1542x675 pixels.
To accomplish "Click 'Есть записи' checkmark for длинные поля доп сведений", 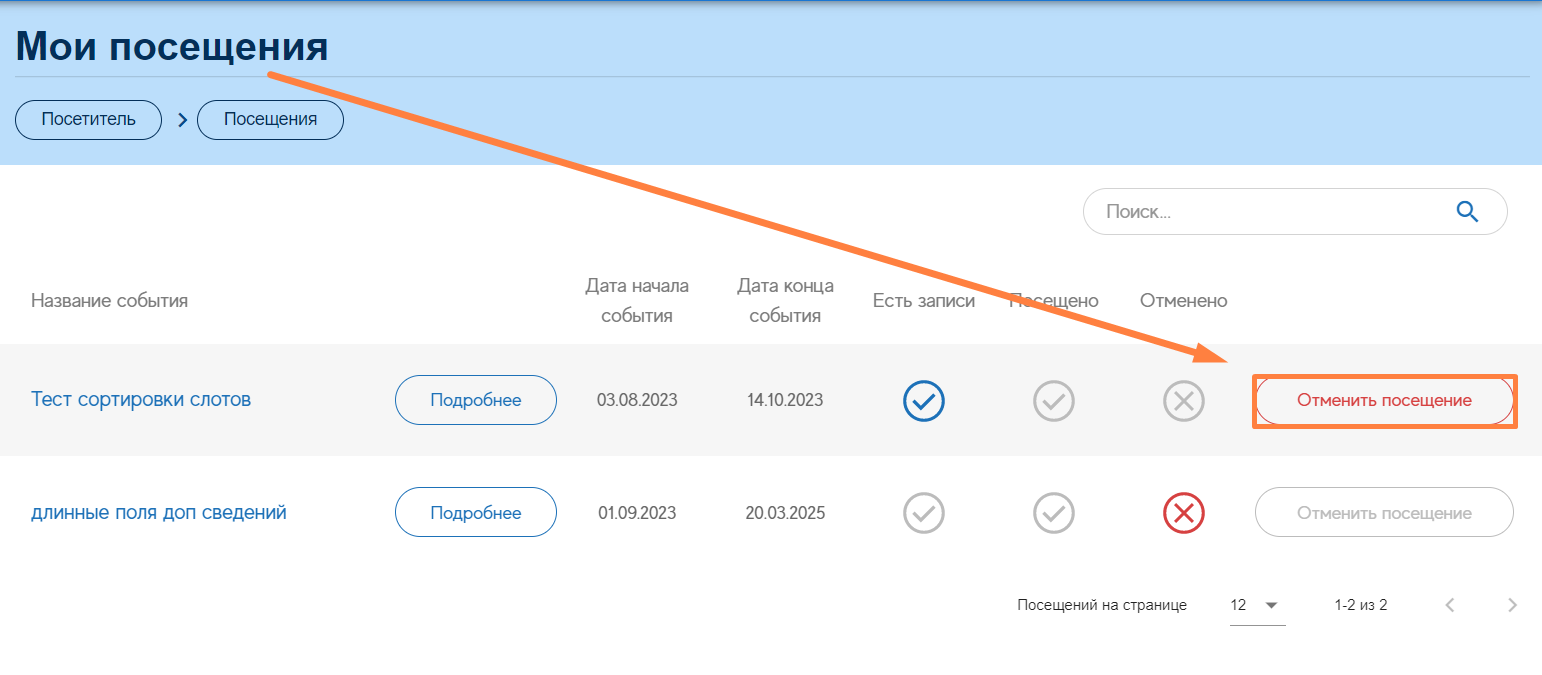I will click(923, 513).
